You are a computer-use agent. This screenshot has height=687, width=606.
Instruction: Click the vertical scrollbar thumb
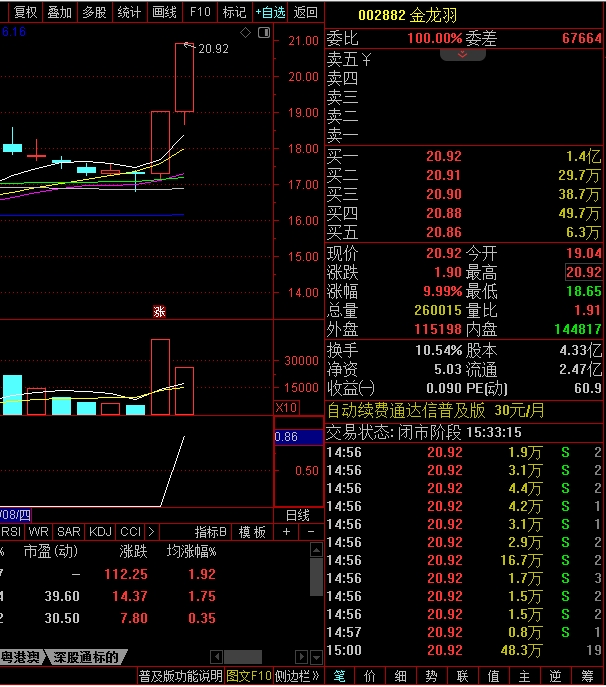[316, 577]
